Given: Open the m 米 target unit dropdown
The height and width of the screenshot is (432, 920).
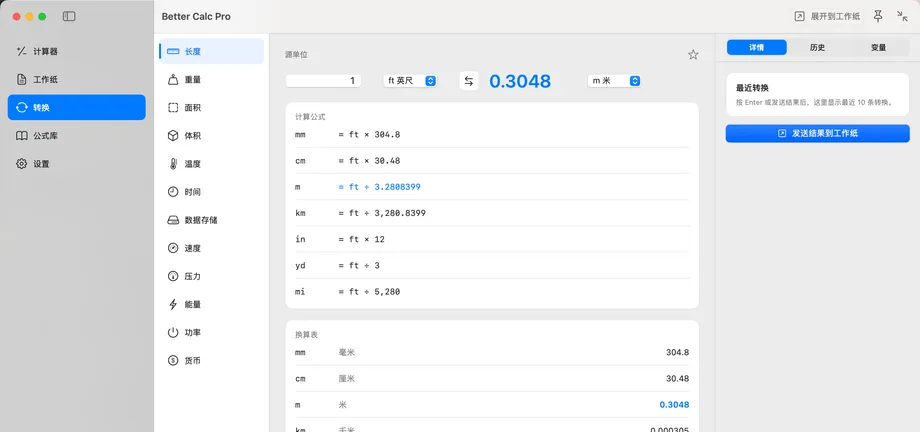Looking at the screenshot, I should click(614, 81).
